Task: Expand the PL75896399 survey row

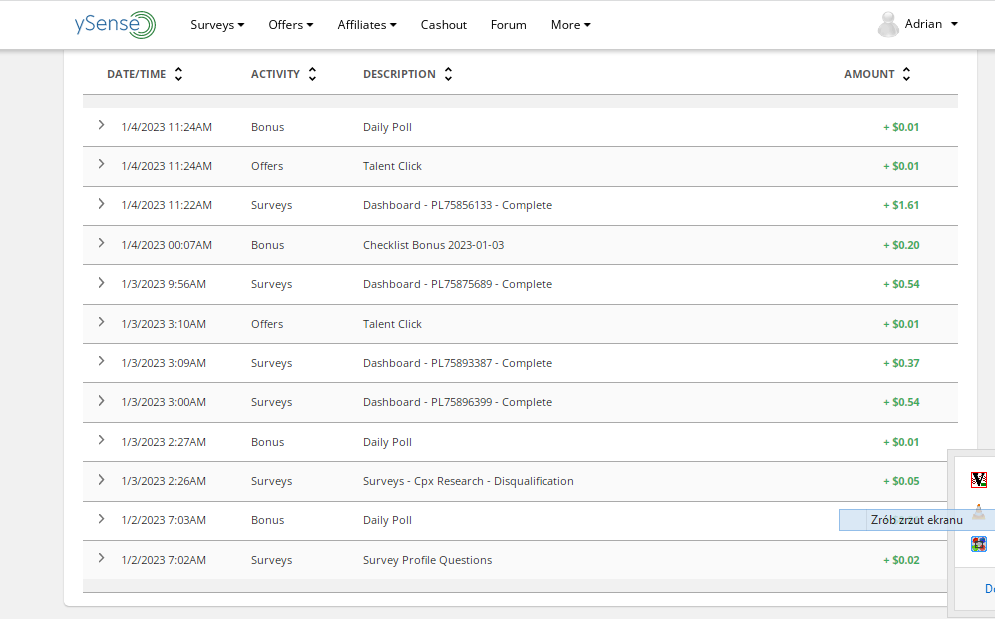Action: 101,400
